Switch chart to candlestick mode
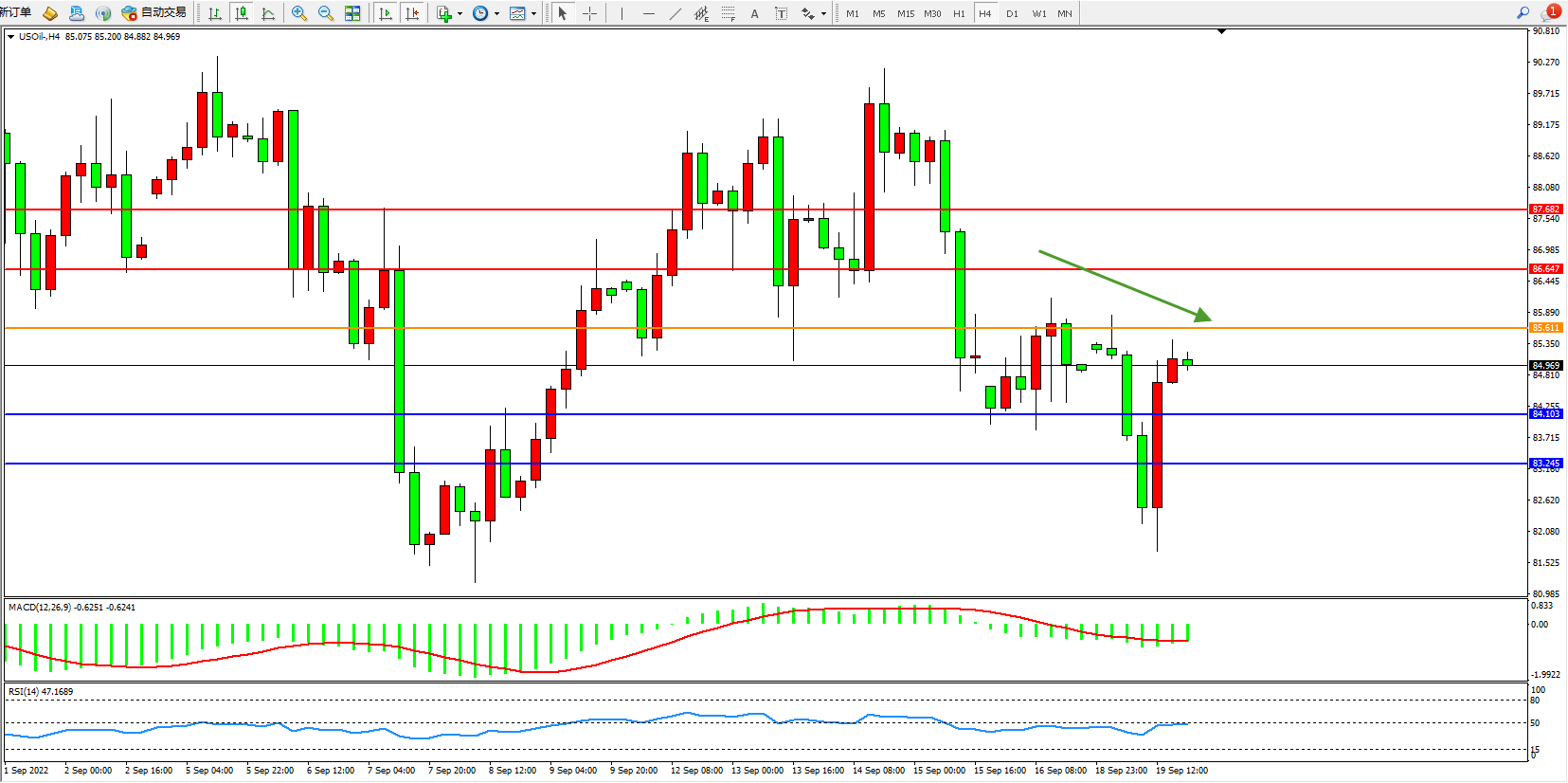Image resolution: width=1568 pixels, height=783 pixels. [x=242, y=13]
